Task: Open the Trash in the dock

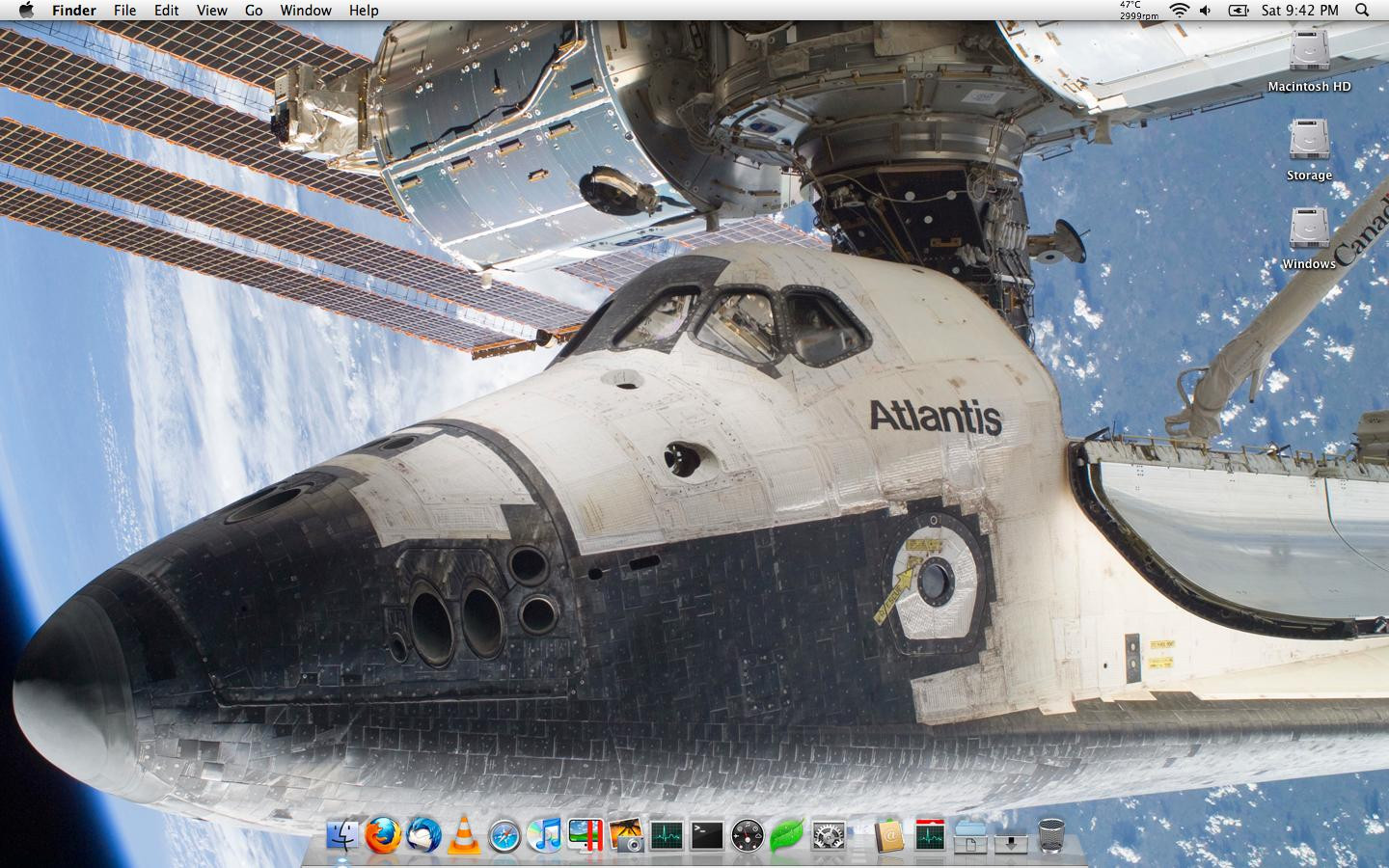Action: click(1051, 835)
